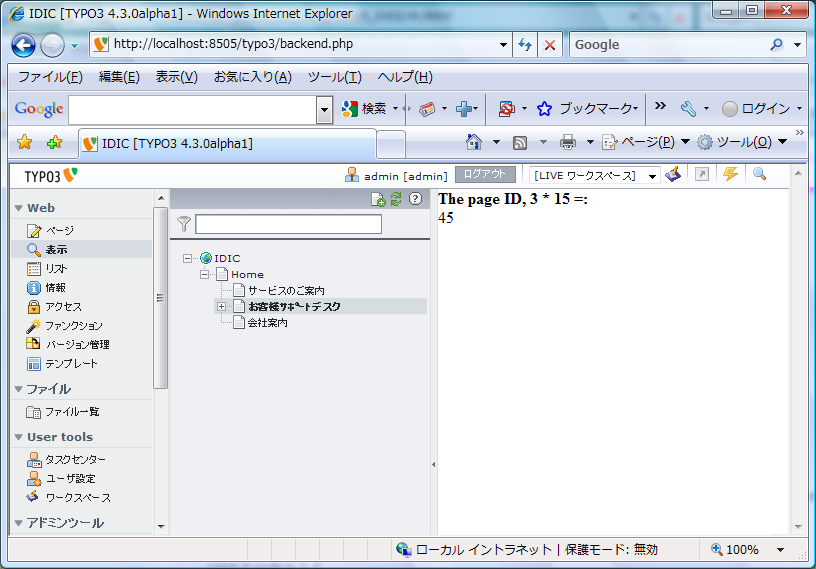Go back with IE back button

pos(23,45)
